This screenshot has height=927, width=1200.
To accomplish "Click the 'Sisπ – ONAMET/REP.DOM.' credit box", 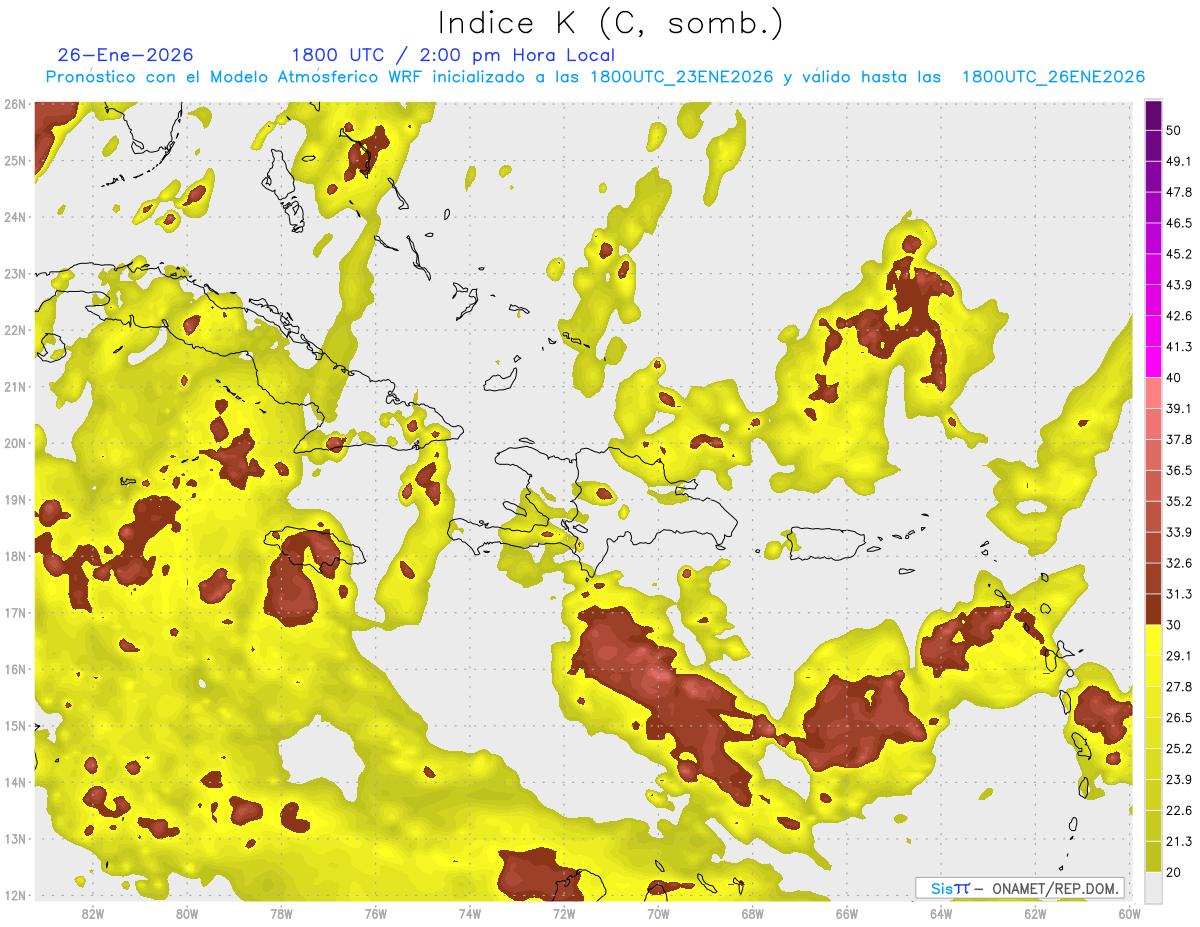I will tap(1020, 888).
